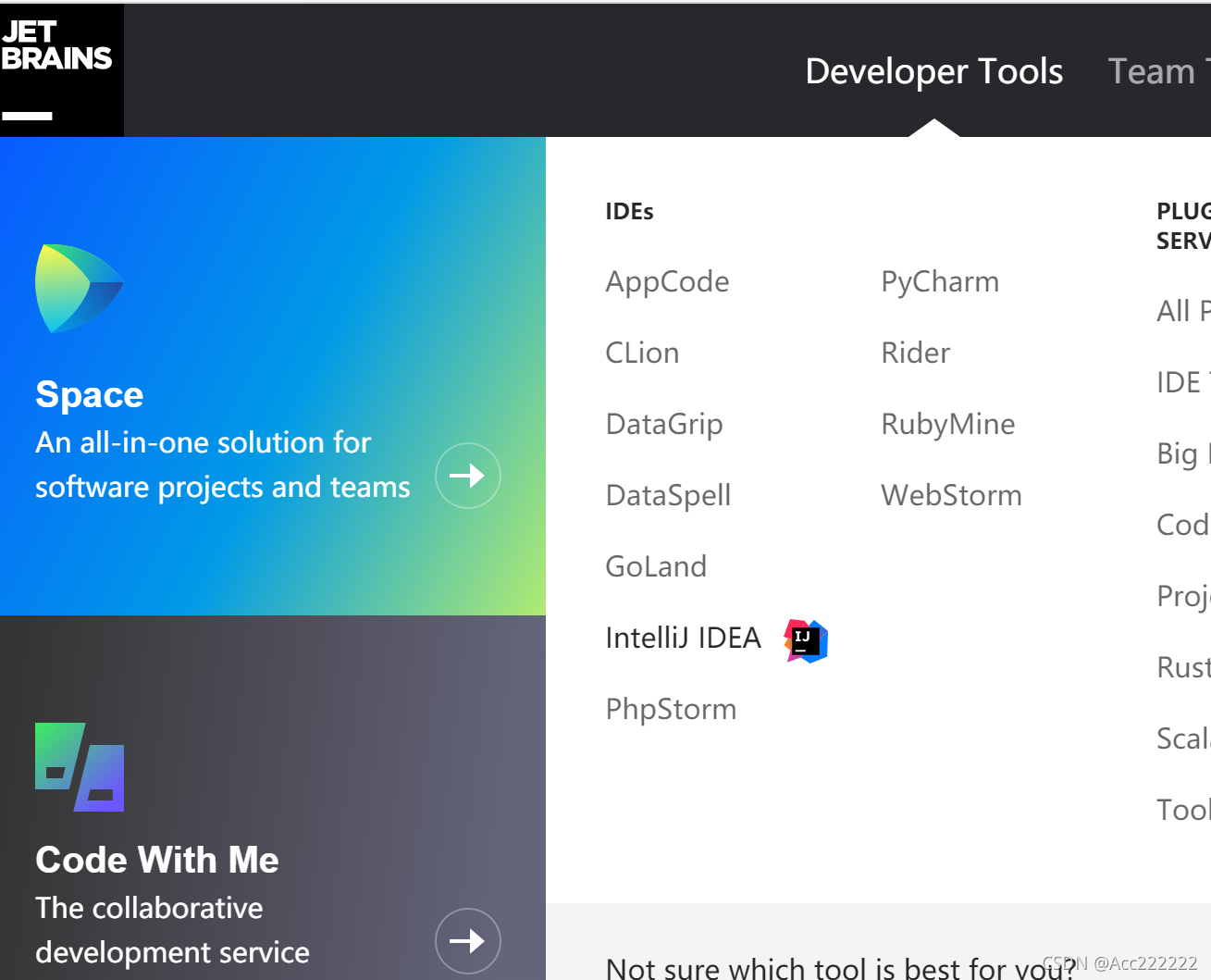Open the CLion link
The image size is (1211, 980).
click(642, 353)
